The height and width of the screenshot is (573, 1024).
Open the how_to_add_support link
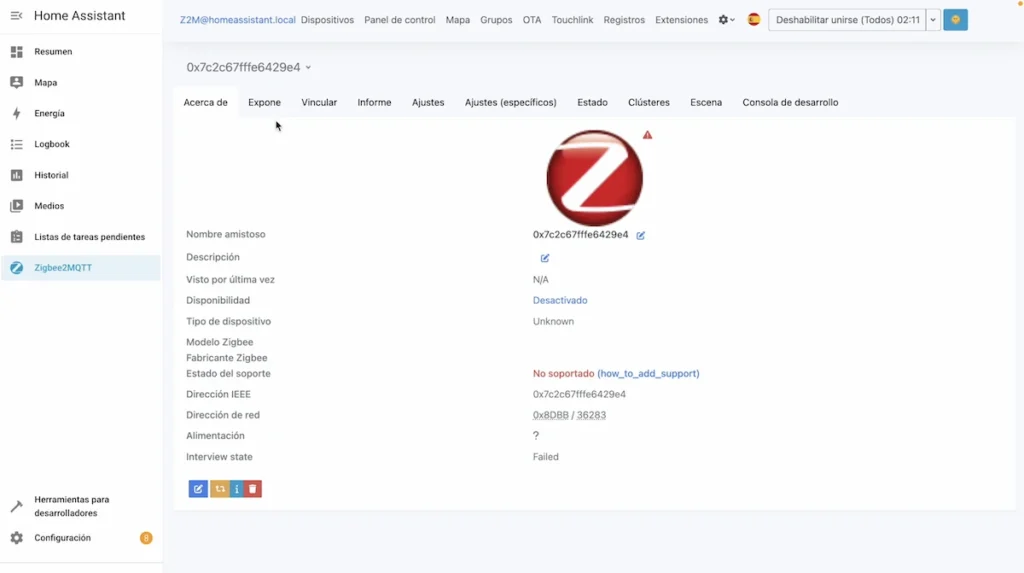coord(648,374)
